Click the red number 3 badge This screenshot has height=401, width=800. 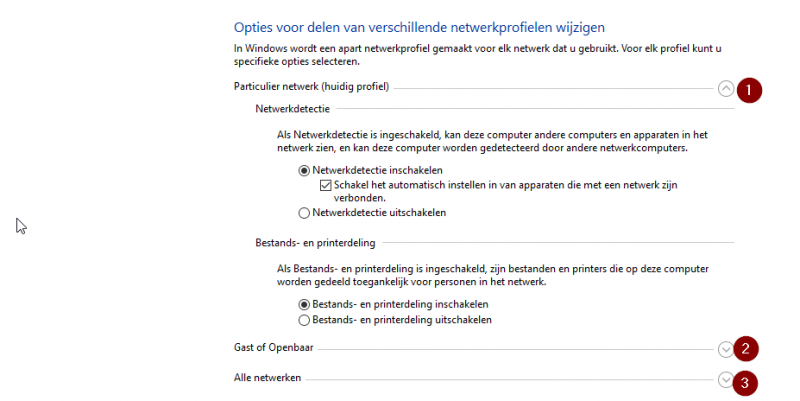(746, 381)
